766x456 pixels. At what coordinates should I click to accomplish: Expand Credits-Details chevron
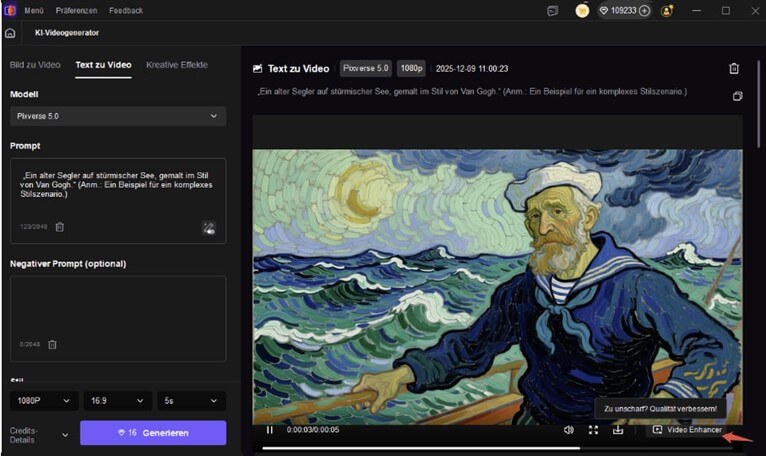pyautogui.click(x=65, y=435)
